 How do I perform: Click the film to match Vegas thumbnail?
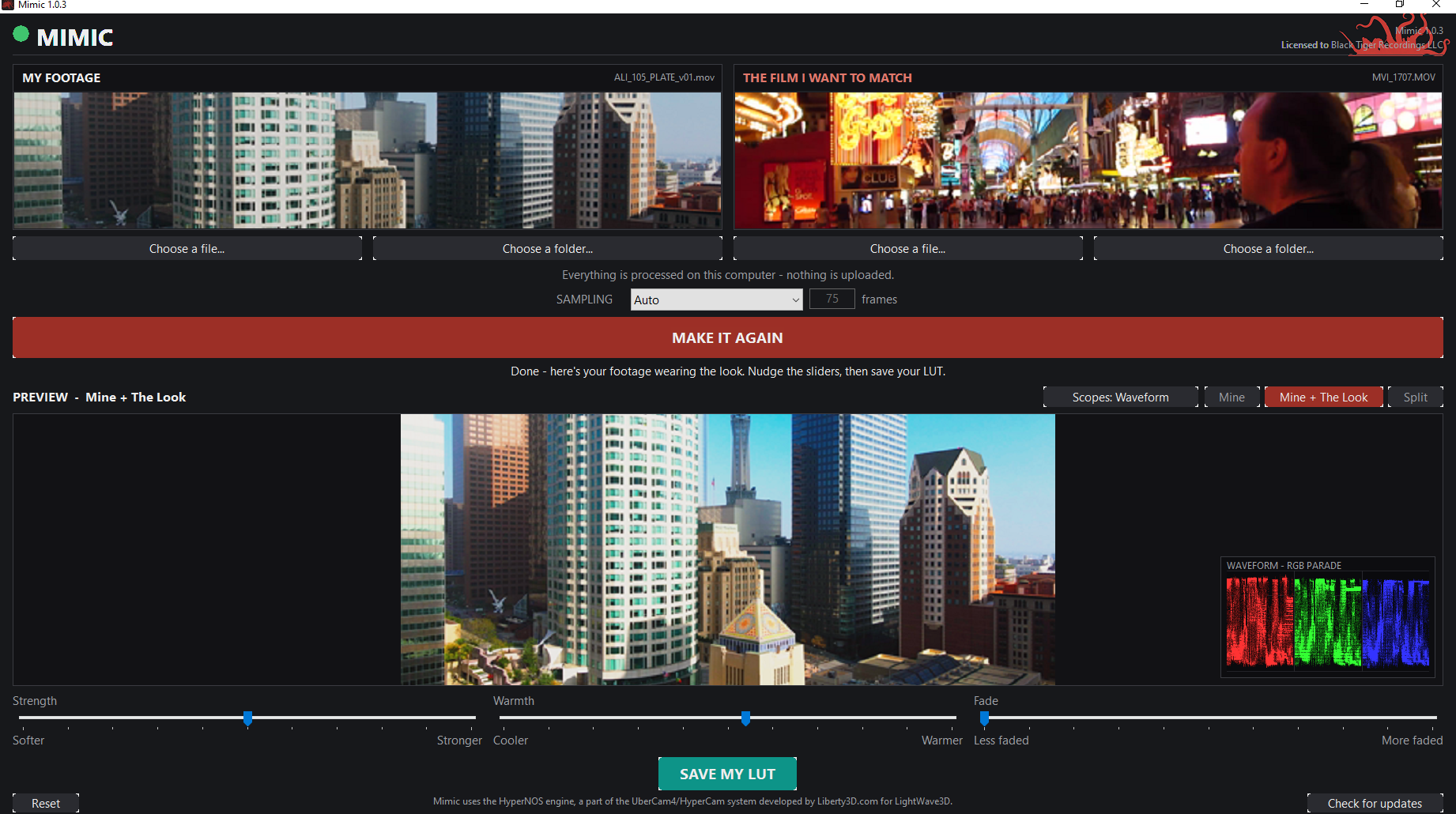[1088, 160]
